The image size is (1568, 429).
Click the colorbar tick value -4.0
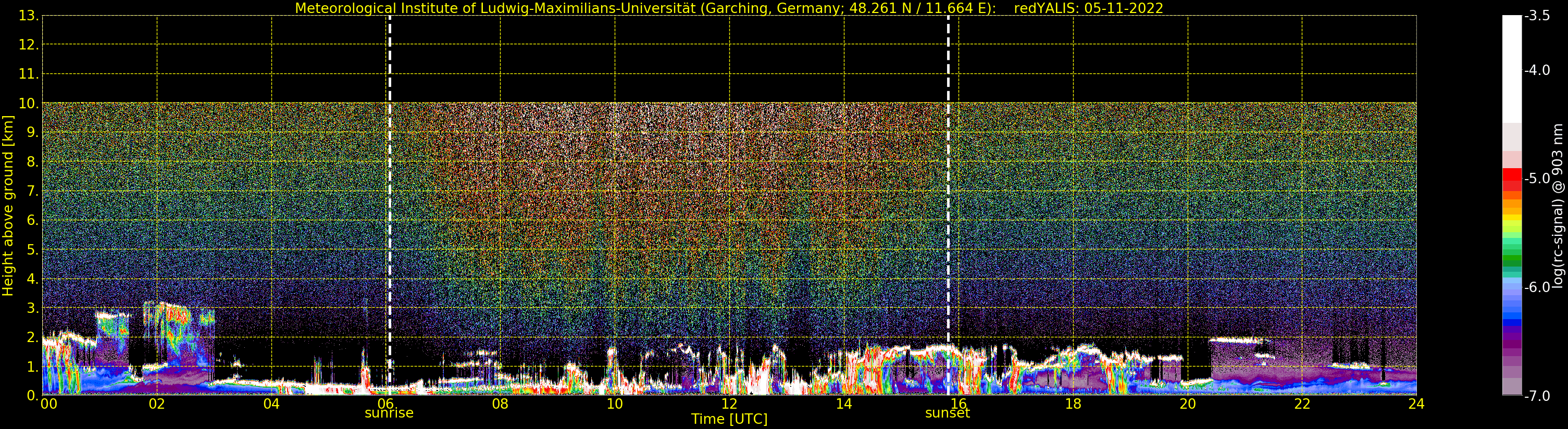pyautogui.click(x=1537, y=71)
